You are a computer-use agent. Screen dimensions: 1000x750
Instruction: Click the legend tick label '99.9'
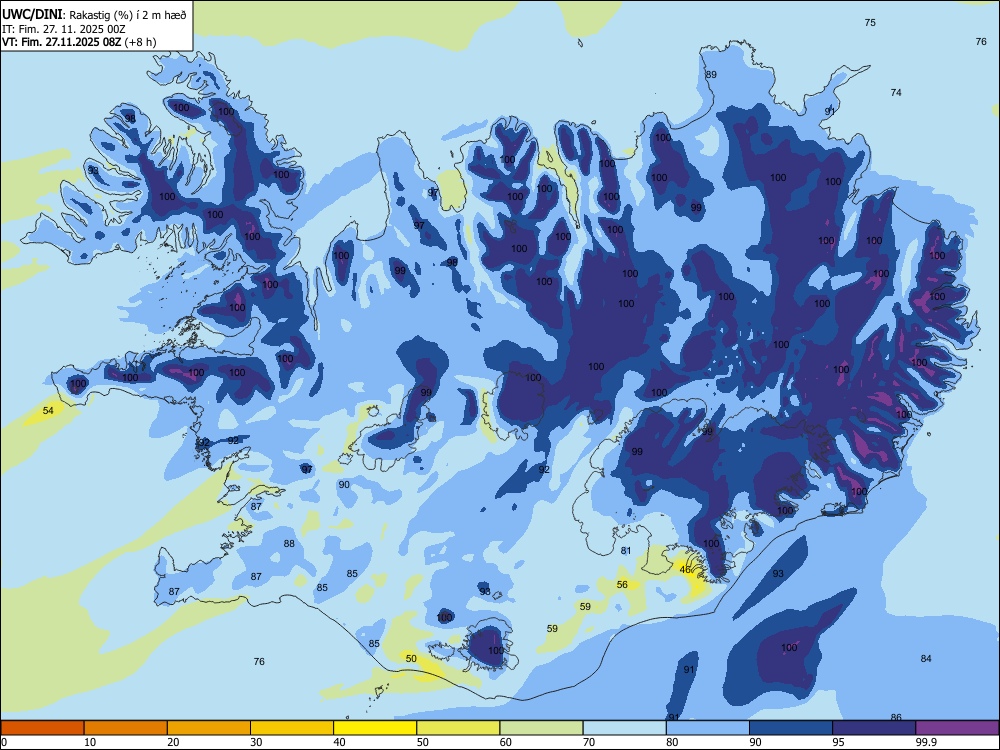click(x=926, y=742)
